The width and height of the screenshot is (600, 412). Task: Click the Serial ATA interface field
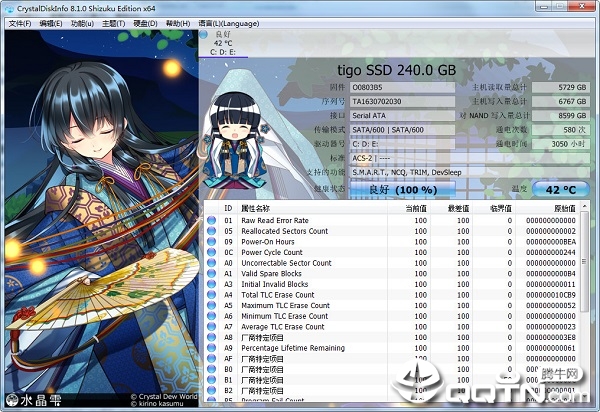point(402,116)
